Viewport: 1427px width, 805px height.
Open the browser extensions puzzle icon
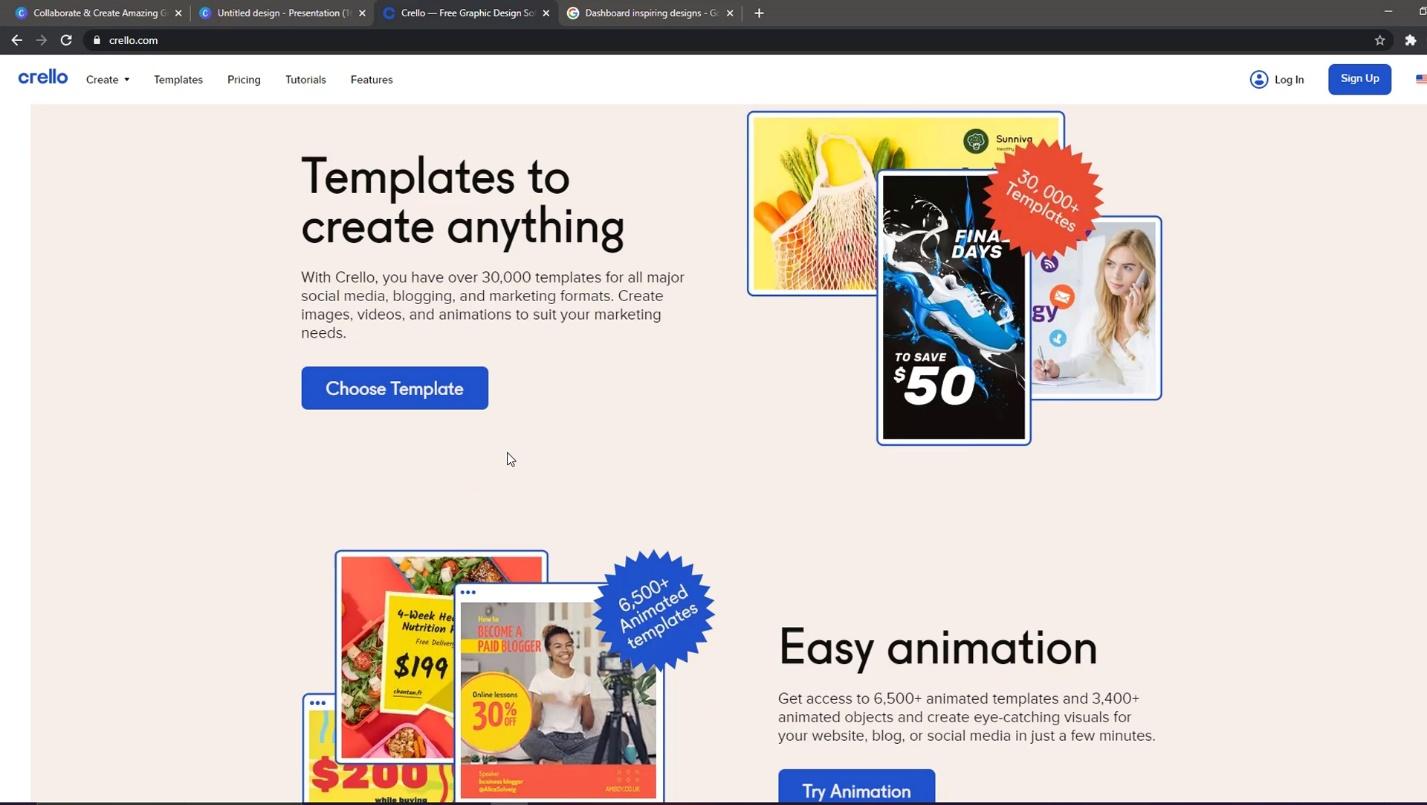1410,40
